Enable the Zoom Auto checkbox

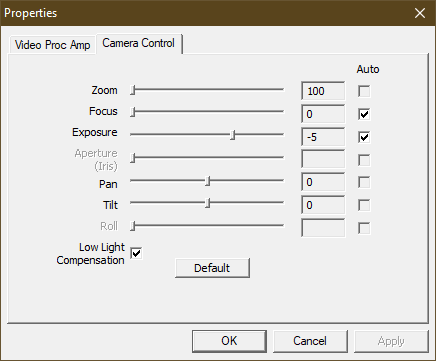364,91
